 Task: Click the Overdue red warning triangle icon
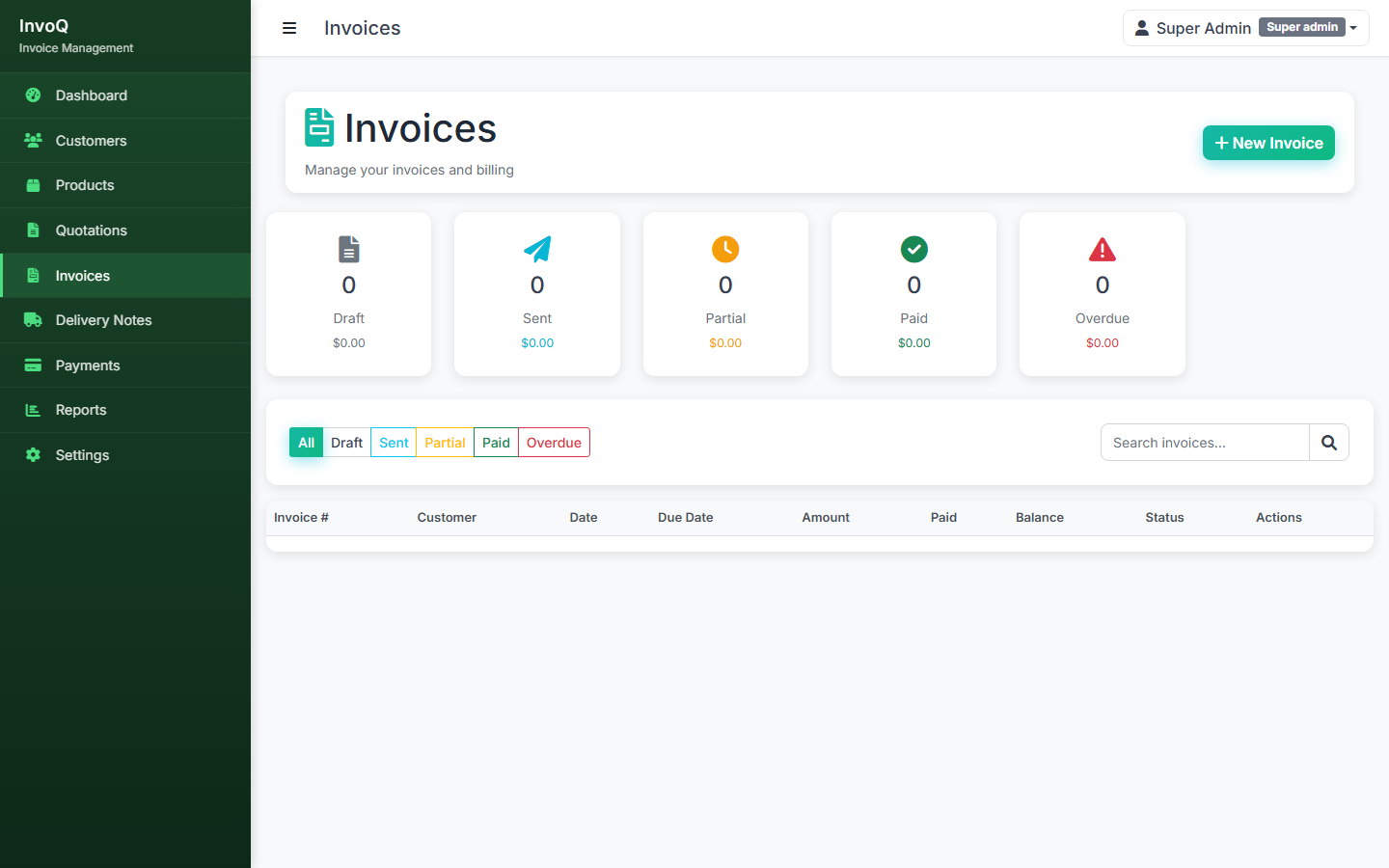[1103, 249]
